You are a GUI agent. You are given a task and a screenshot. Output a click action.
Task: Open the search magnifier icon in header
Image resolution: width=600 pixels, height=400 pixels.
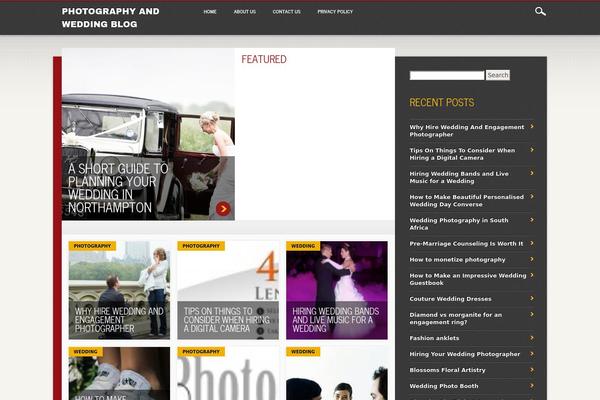[x=540, y=11]
